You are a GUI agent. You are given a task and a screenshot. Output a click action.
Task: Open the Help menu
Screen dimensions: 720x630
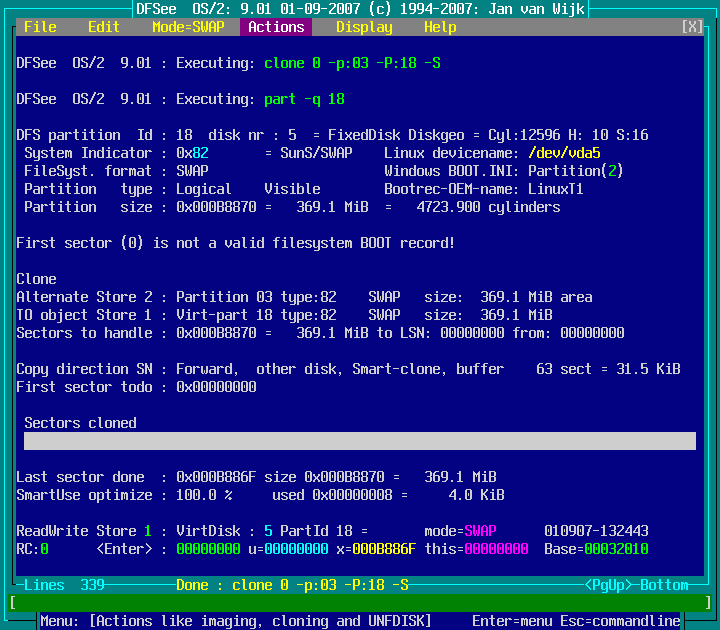pos(440,27)
